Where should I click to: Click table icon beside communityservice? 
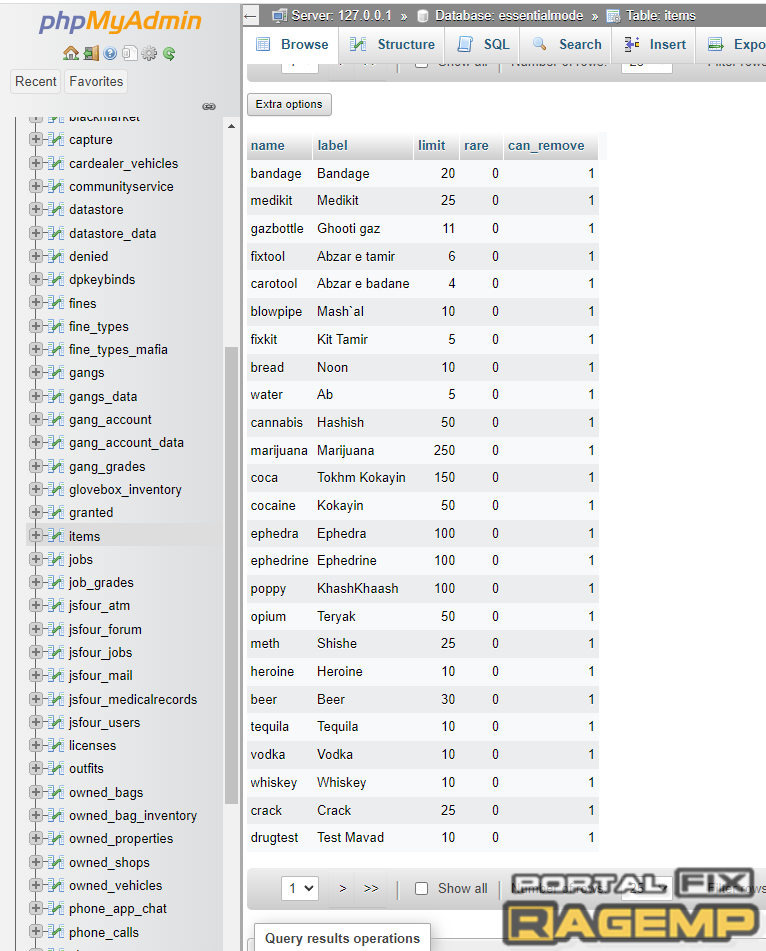(56, 186)
